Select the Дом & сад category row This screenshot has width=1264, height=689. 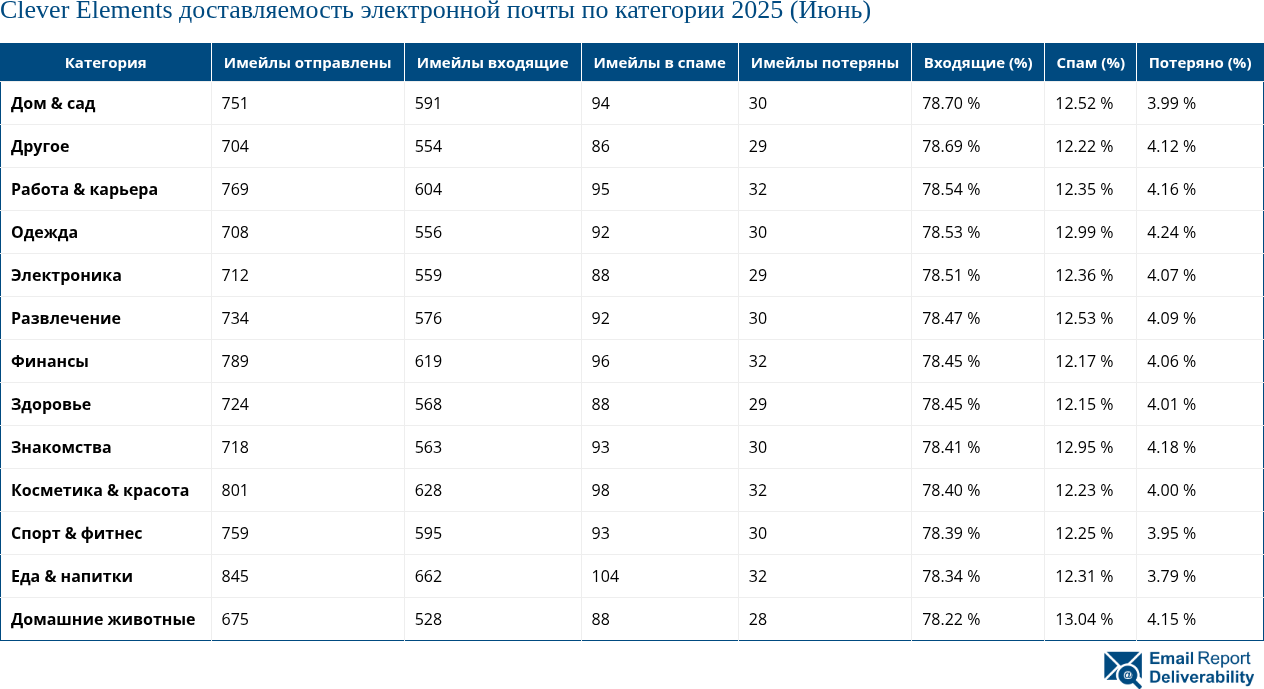(x=53, y=103)
